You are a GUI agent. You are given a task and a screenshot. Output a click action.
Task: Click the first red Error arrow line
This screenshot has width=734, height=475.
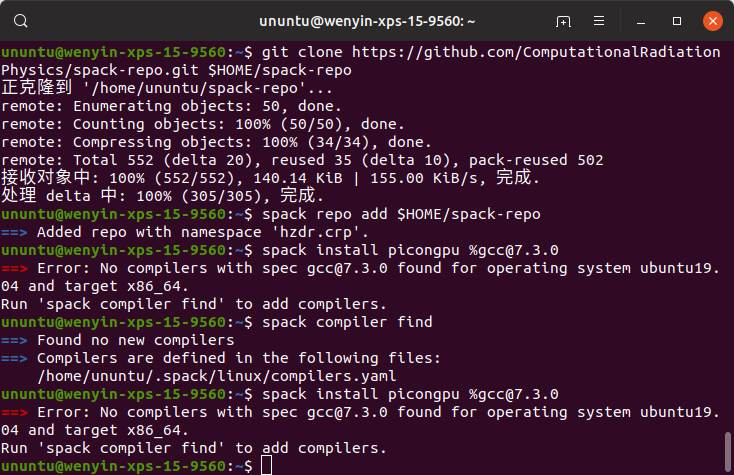click(360, 277)
